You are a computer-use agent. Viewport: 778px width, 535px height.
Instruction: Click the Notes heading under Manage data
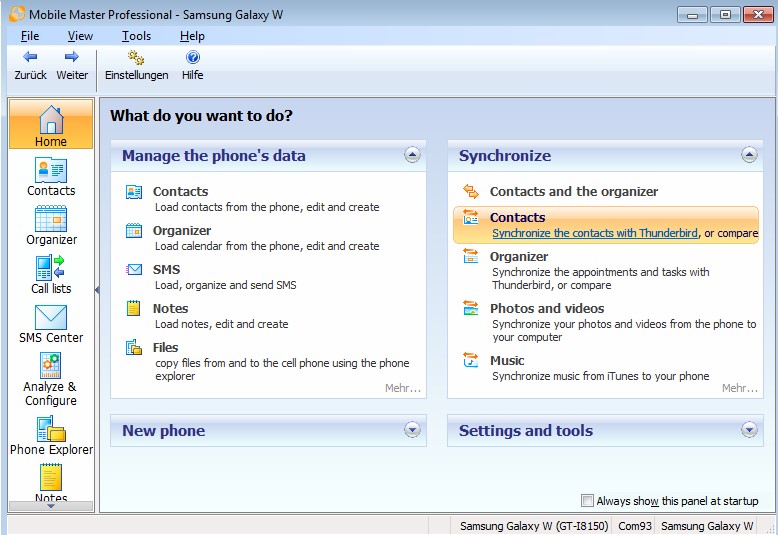pyautogui.click(x=170, y=309)
